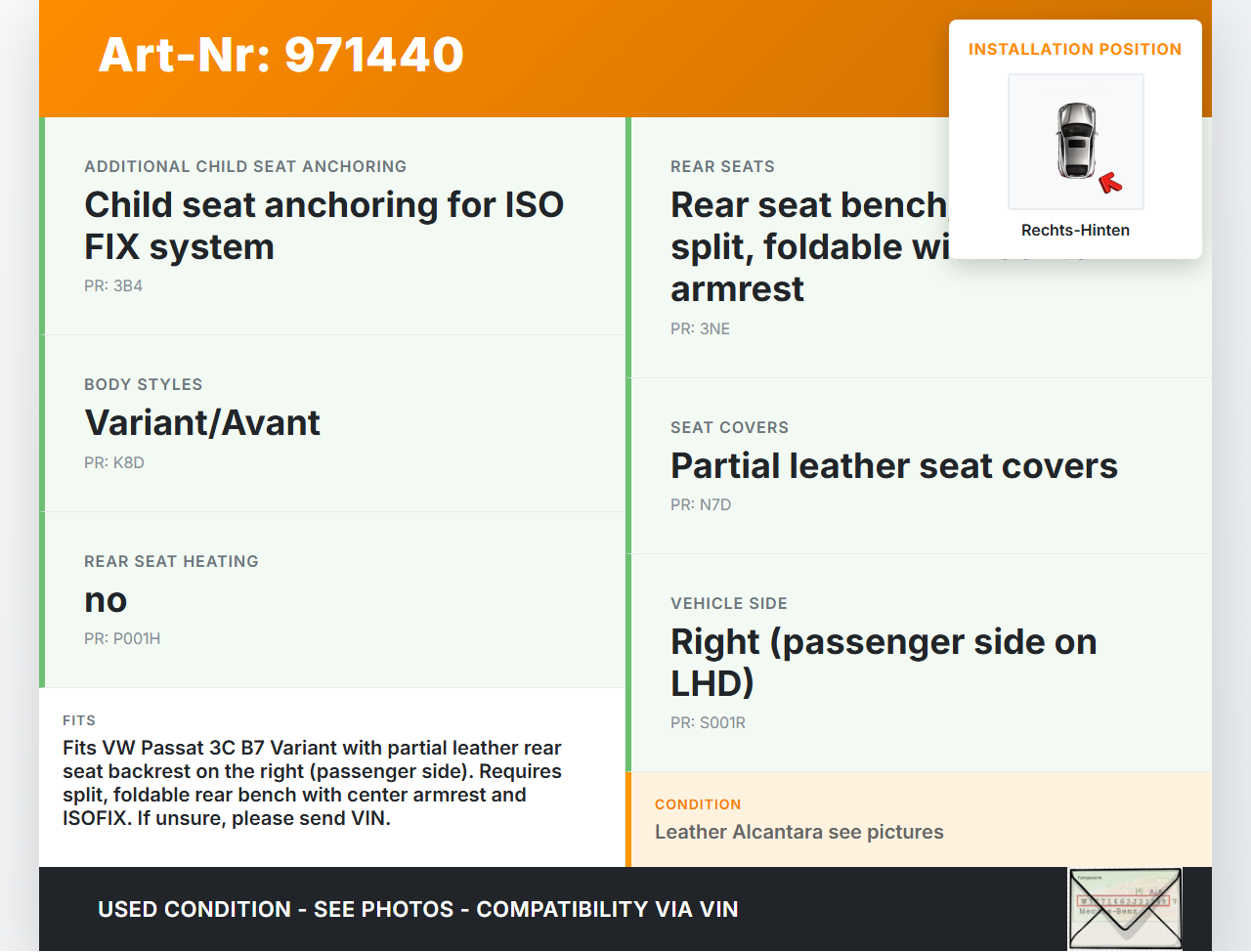Viewport: 1251px width, 952px height.
Task: Click the Rechts-Hinten caption
Action: [1075, 231]
